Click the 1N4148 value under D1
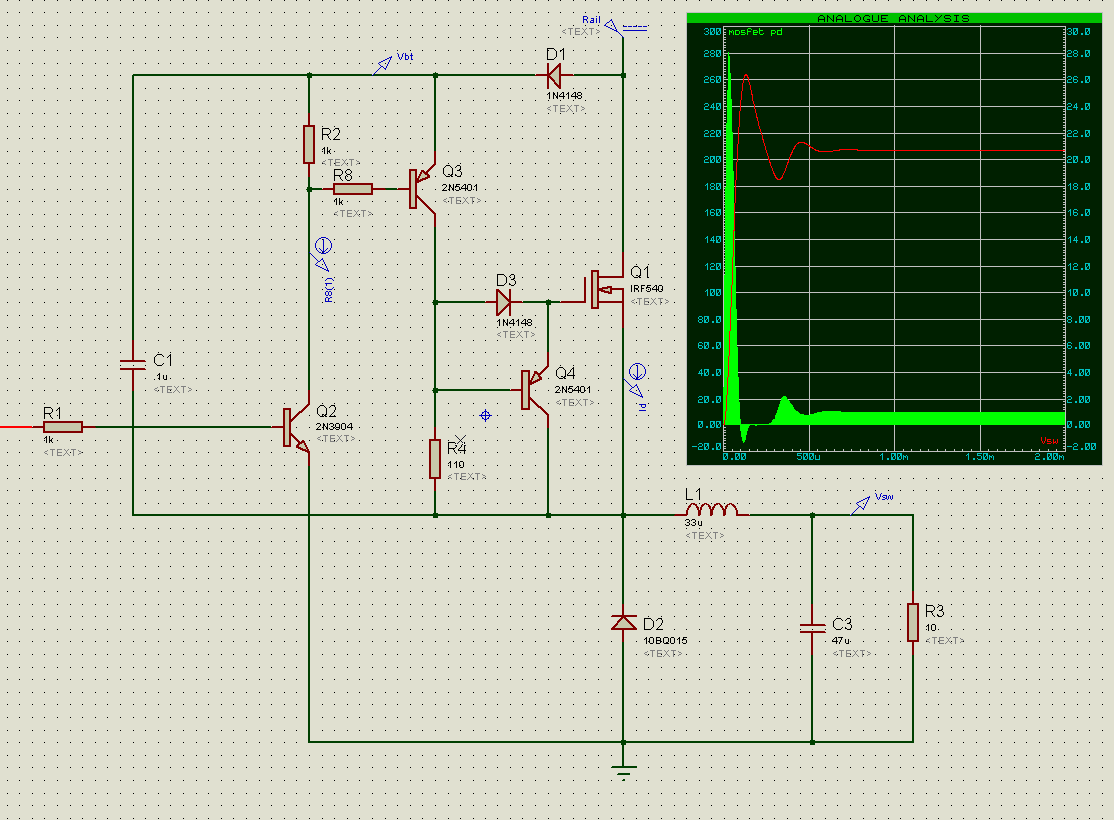 pyautogui.click(x=564, y=95)
